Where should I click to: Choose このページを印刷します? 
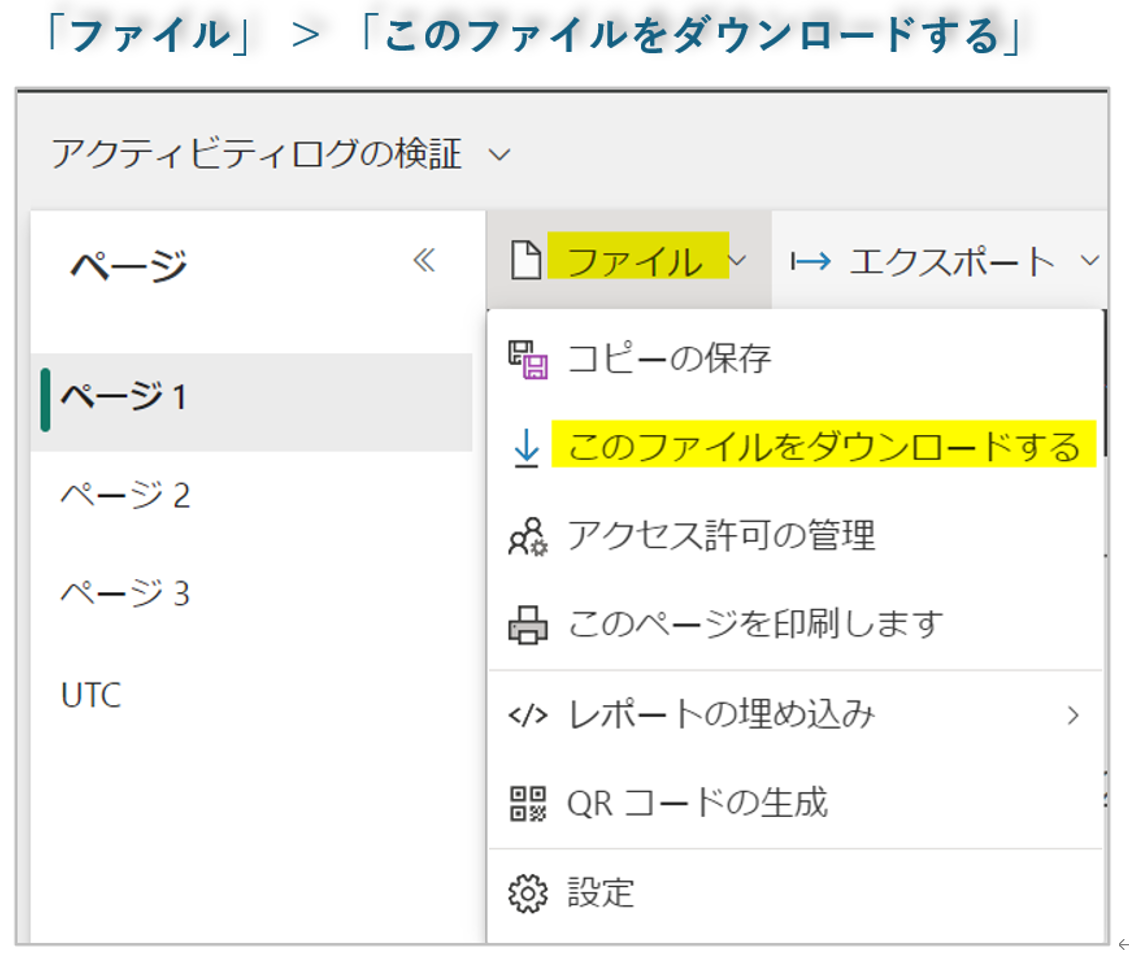point(755,624)
